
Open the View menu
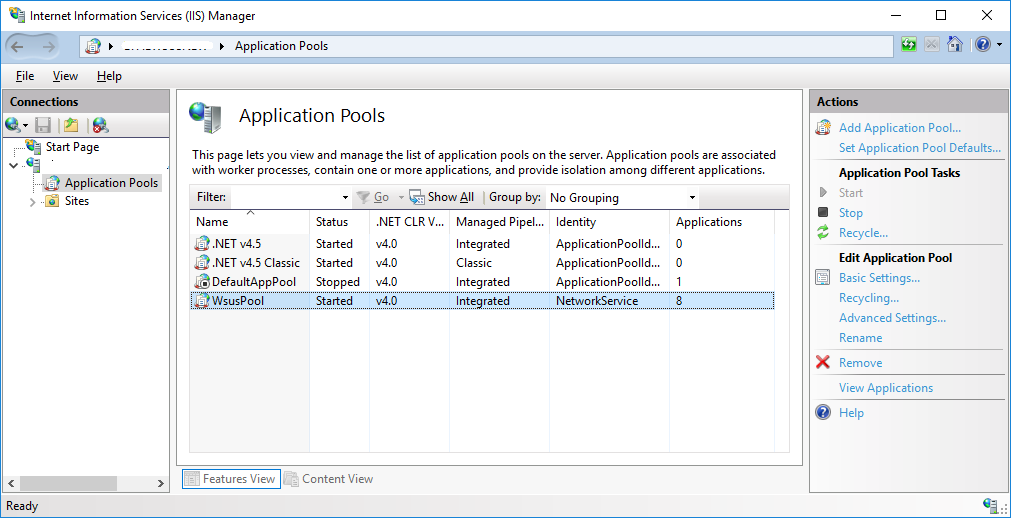tap(65, 76)
